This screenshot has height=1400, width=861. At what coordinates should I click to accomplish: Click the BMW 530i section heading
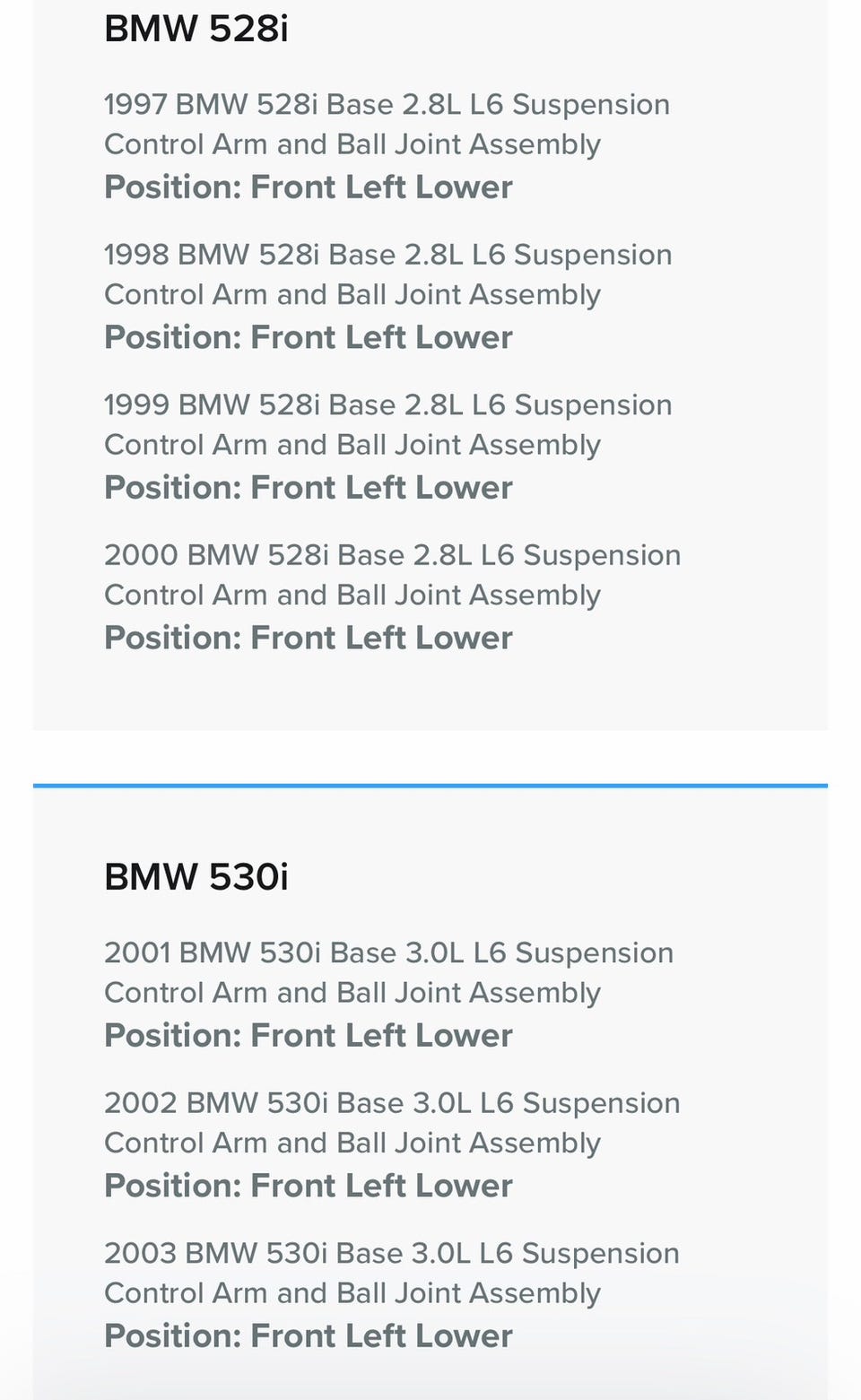point(196,876)
